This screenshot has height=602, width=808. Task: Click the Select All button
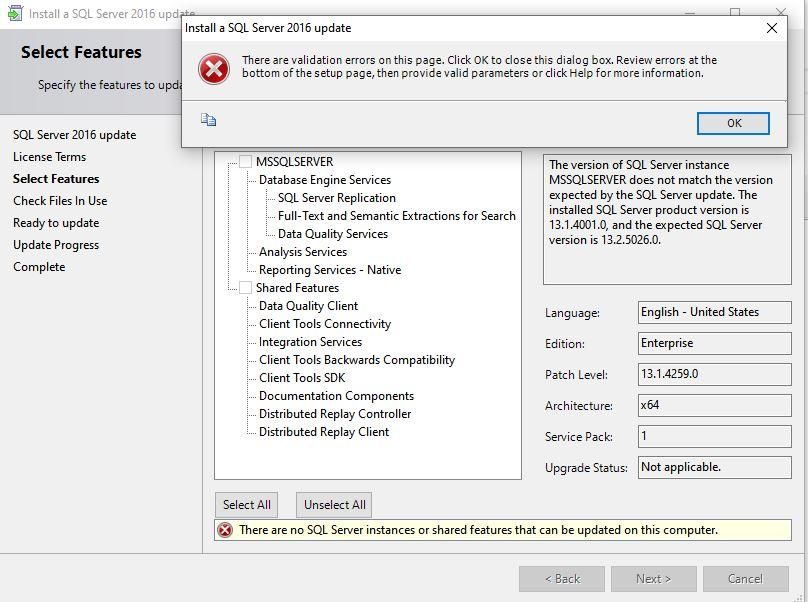pos(246,505)
